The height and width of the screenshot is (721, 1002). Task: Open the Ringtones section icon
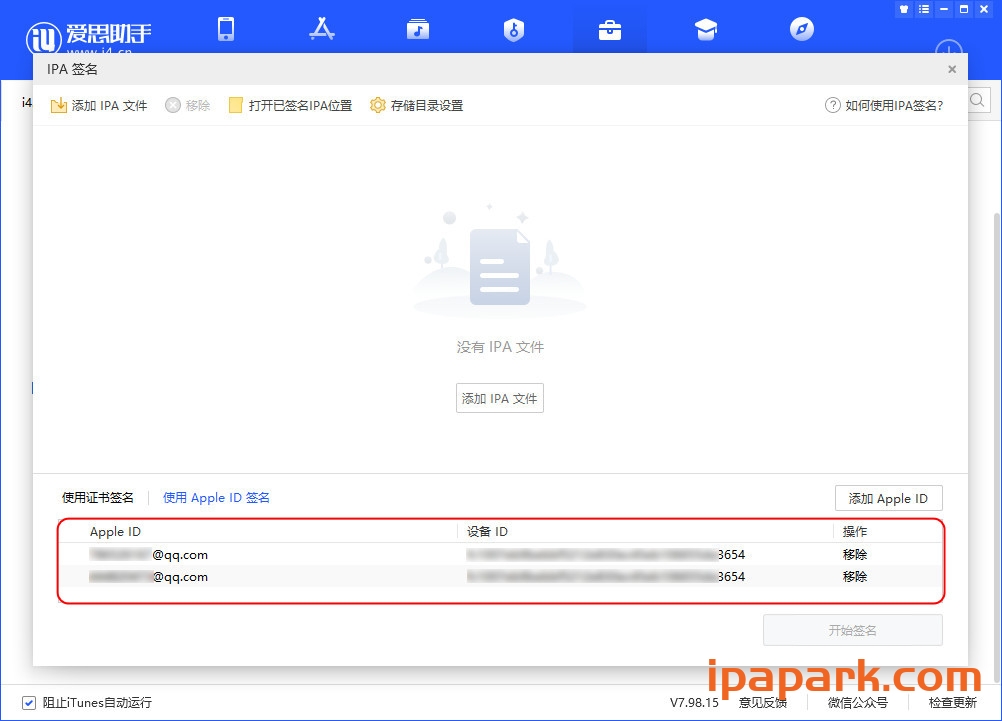(x=418, y=29)
